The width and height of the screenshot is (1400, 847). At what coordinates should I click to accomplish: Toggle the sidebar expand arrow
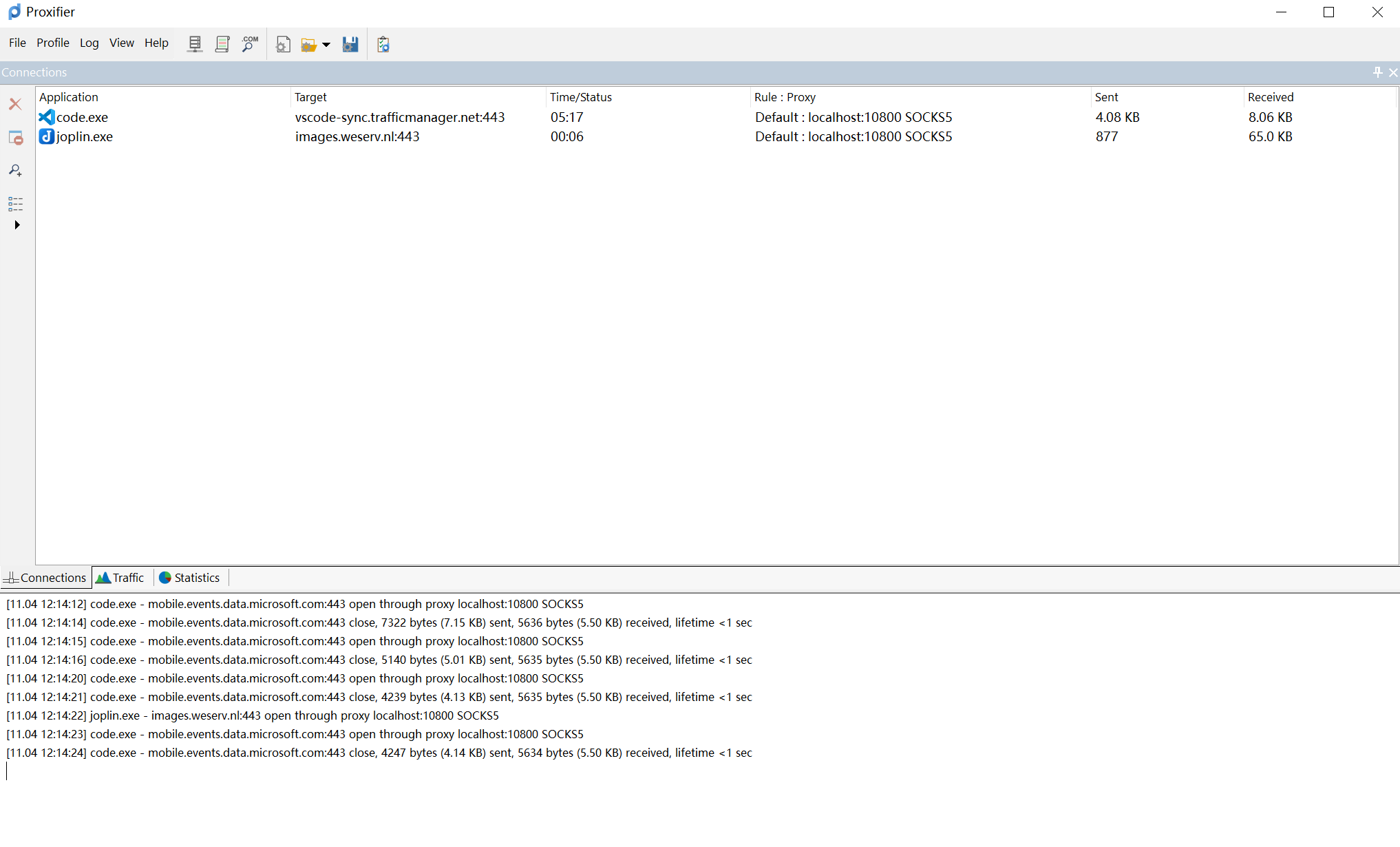coord(17,224)
